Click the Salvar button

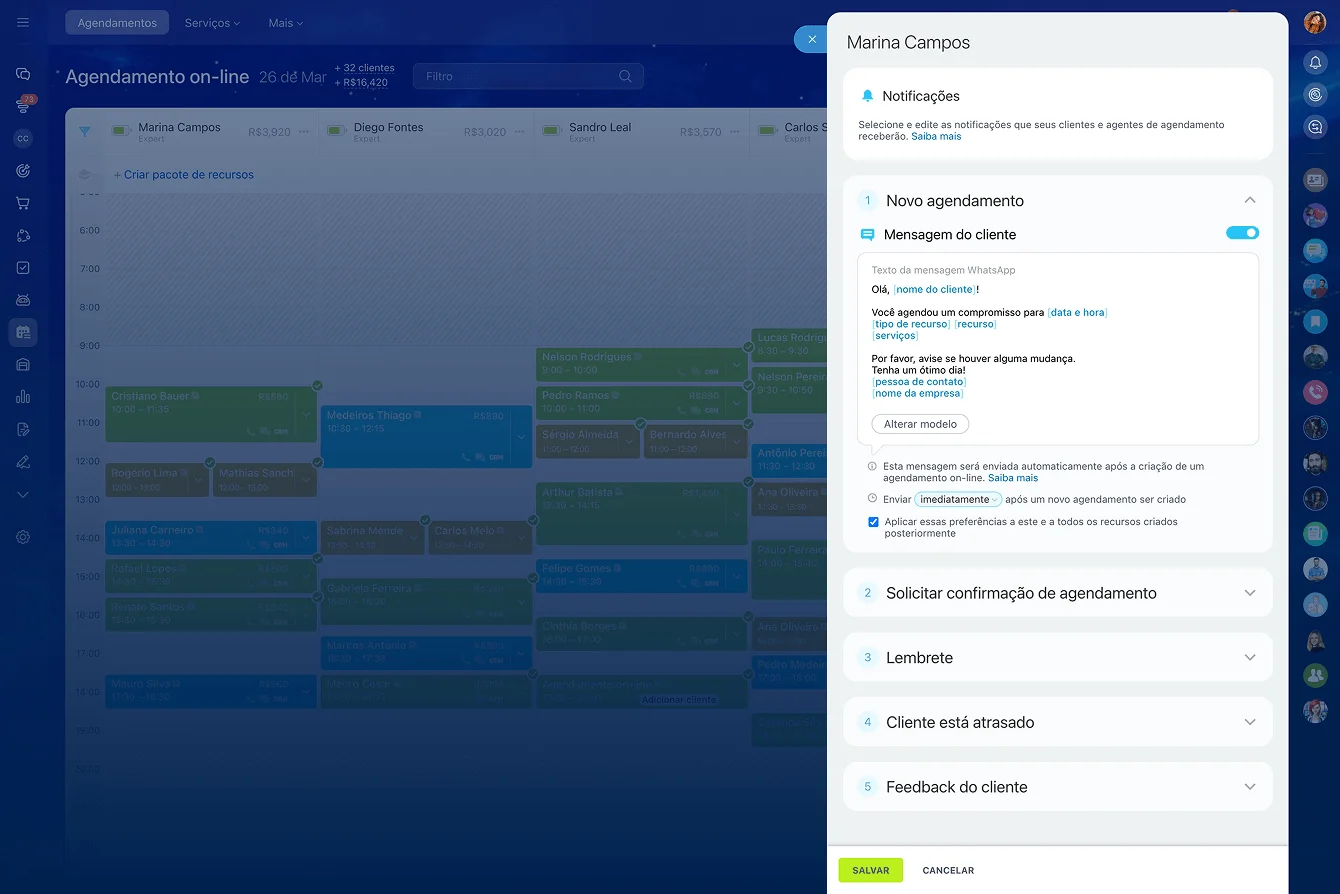(x=870, y=870)
